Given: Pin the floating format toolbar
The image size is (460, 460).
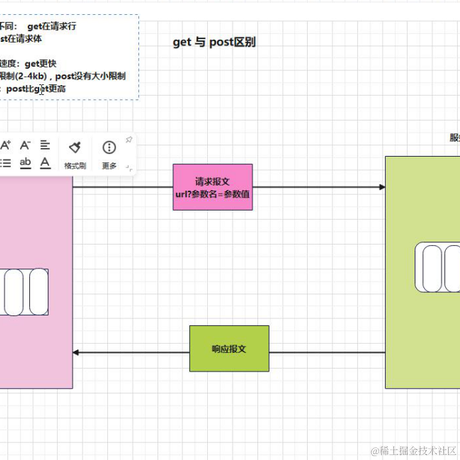Looking at the screenshot, I should point(129,140).
